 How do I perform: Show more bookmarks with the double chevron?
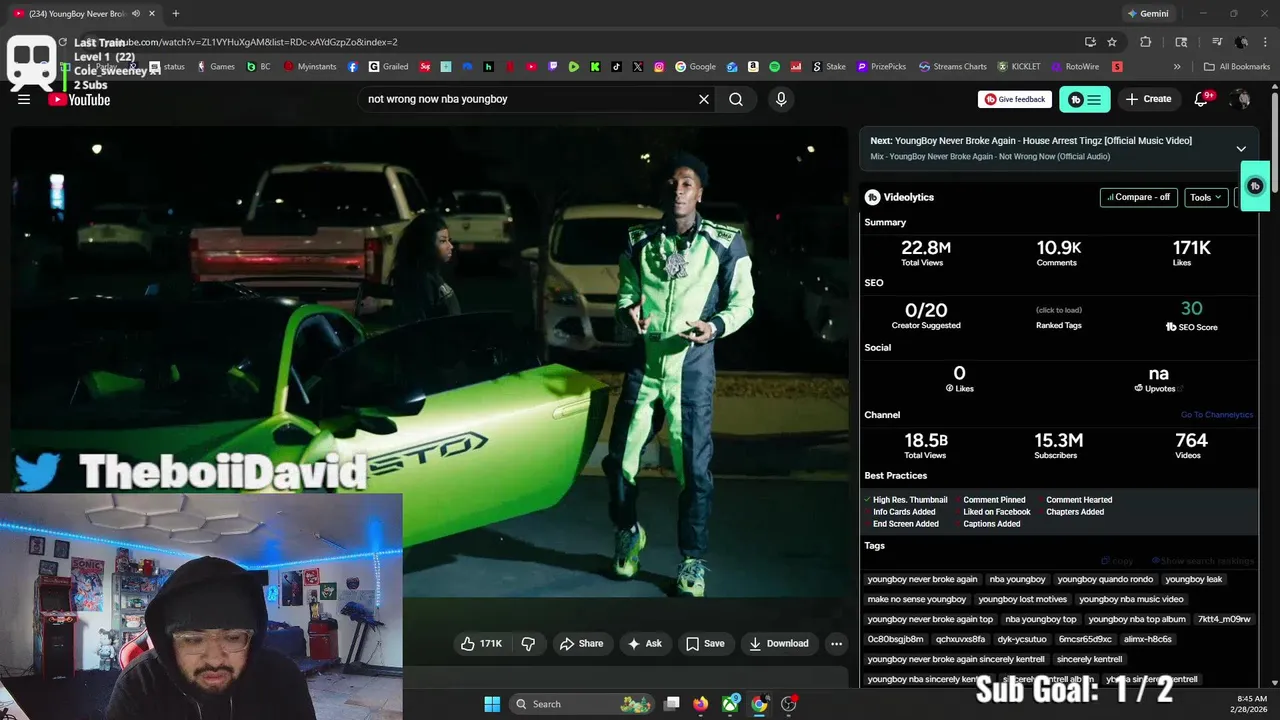coord(1177,67)
